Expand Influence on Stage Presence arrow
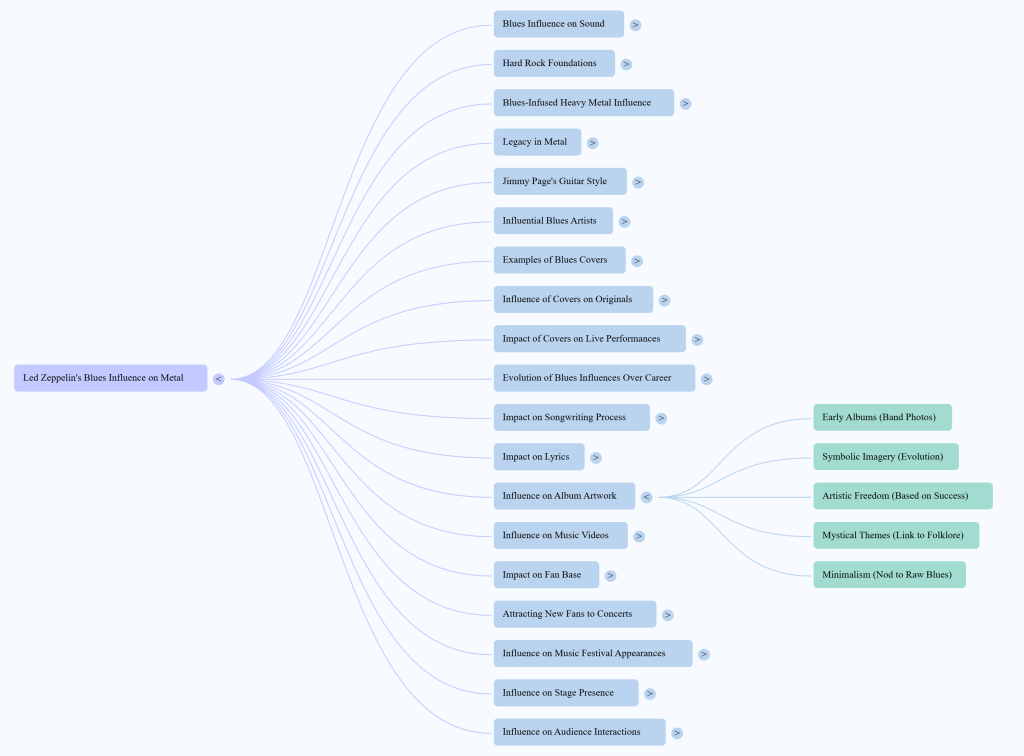The width and height of the screenshot is (1024, 756). [649, 694]
